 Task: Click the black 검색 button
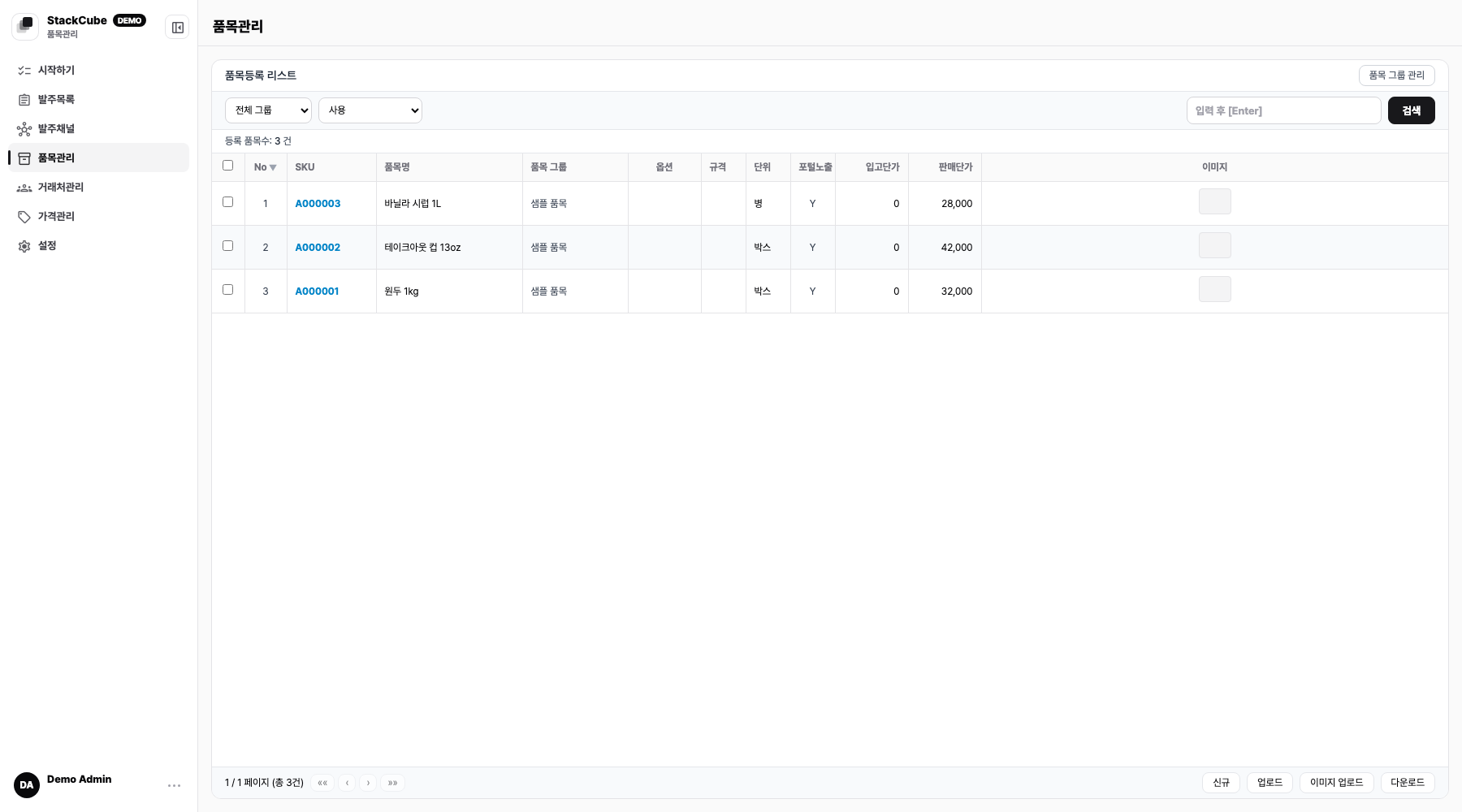click(1412, 110)
